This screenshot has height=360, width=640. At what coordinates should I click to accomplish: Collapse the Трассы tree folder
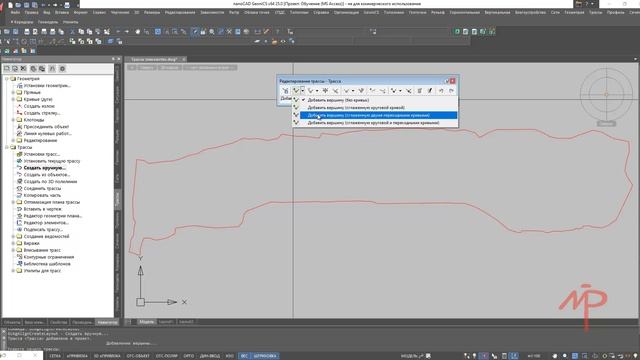7,147
